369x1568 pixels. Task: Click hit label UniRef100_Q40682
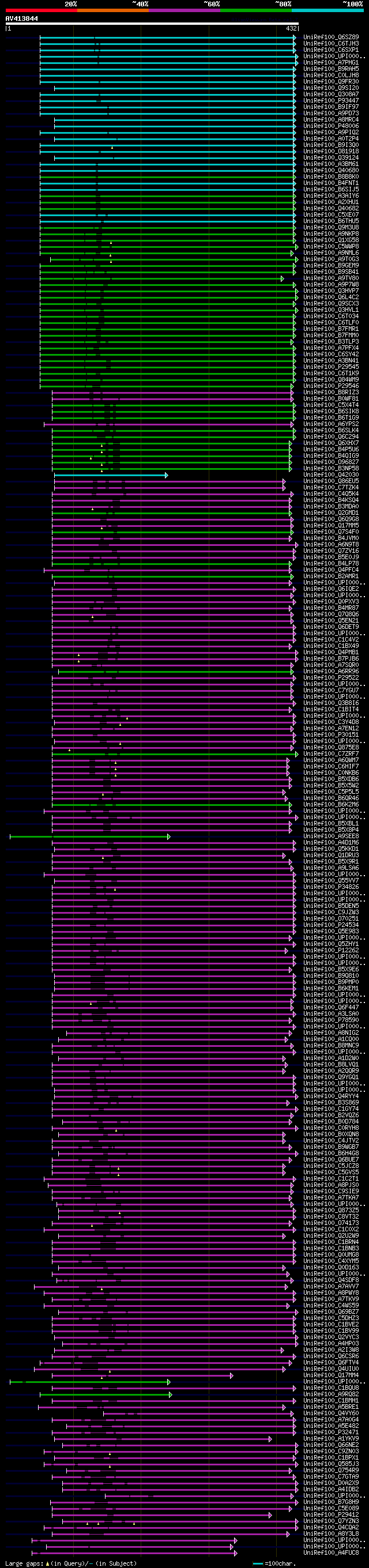[332, 208]
